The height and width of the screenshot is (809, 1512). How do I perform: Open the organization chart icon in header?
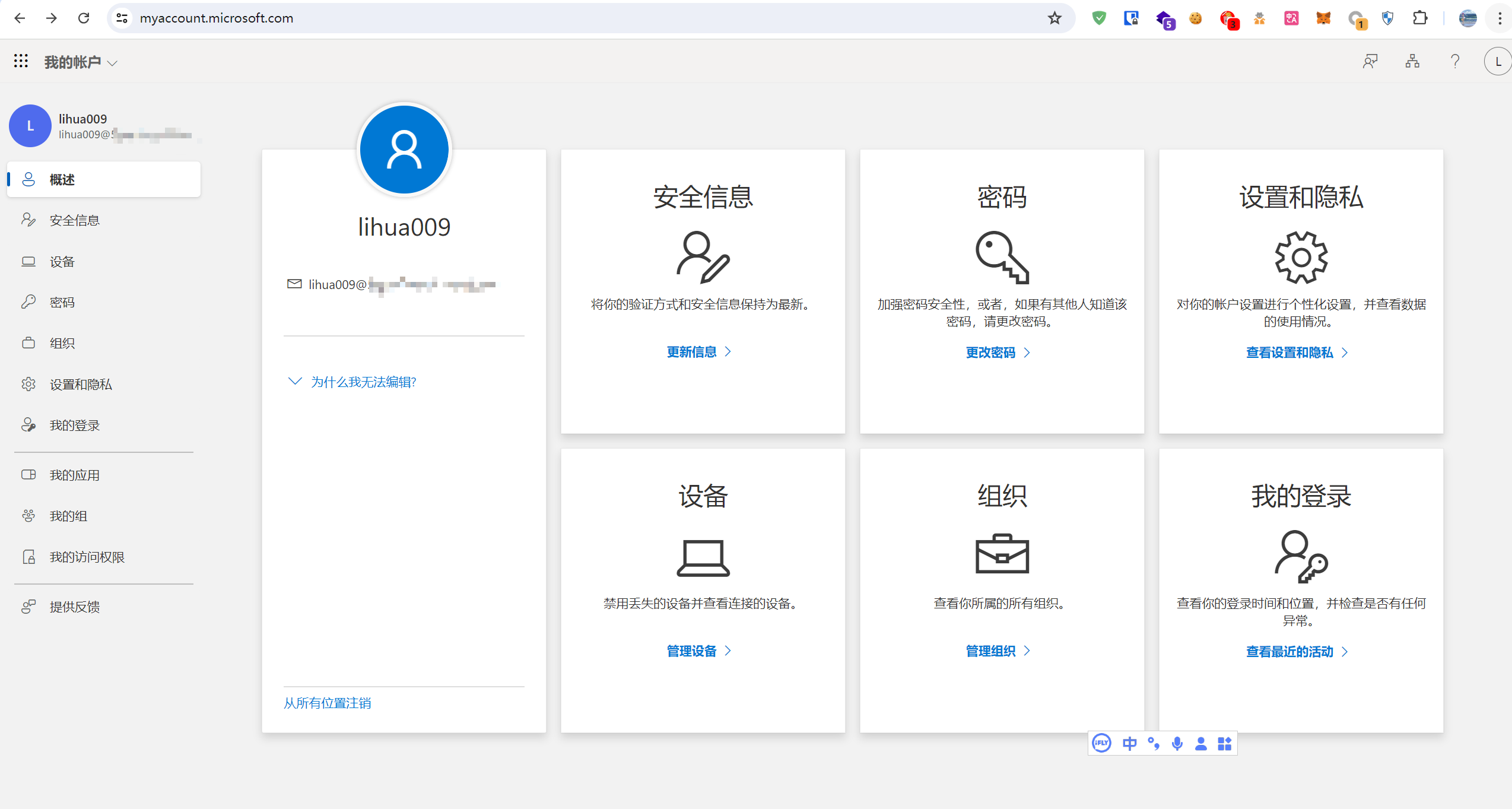point(1412,61)
